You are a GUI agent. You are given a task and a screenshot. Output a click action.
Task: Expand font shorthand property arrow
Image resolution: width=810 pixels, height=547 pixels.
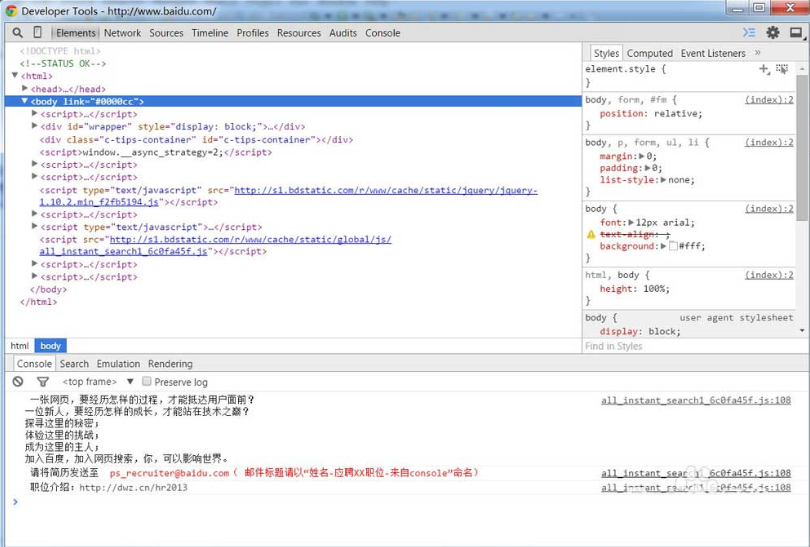click(631, 223)
